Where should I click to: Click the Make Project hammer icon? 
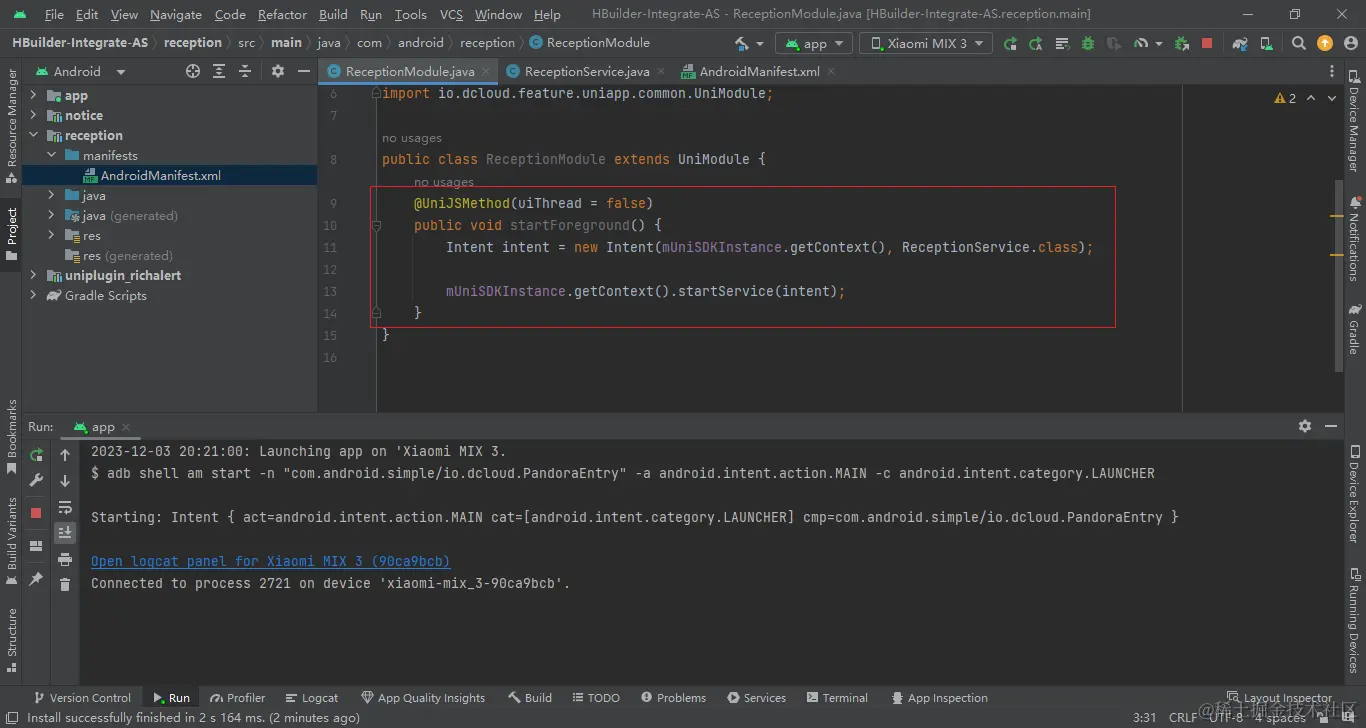741,43
